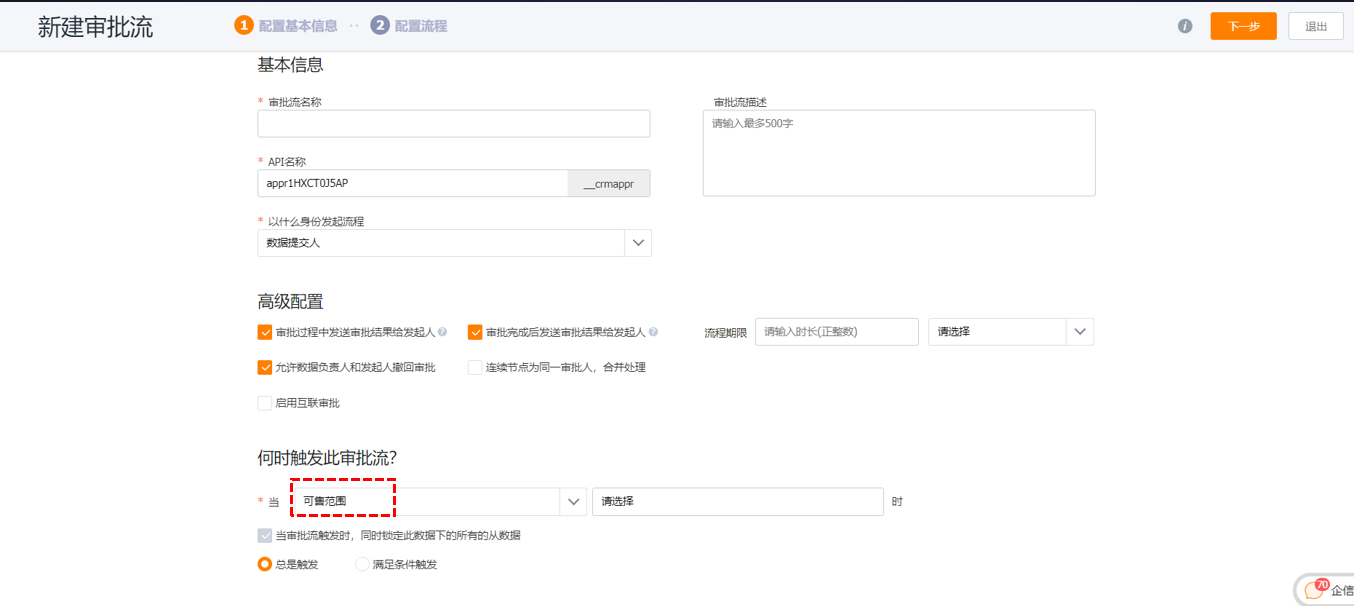Click help icon next to 审批完成后发送审批结果给发起人

click(x=653, y=332)
